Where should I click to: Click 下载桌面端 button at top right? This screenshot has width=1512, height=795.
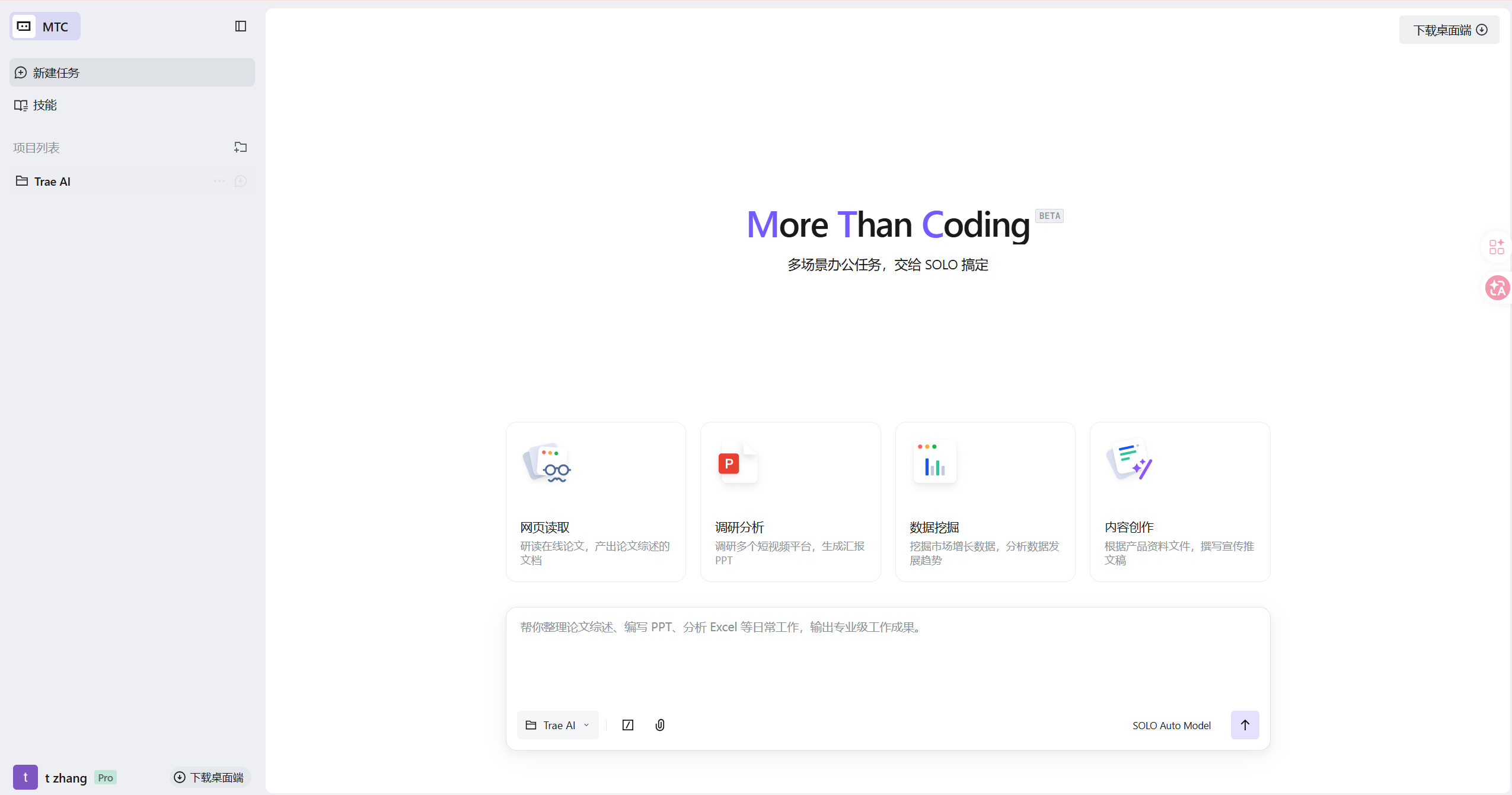pos(1449,30)
